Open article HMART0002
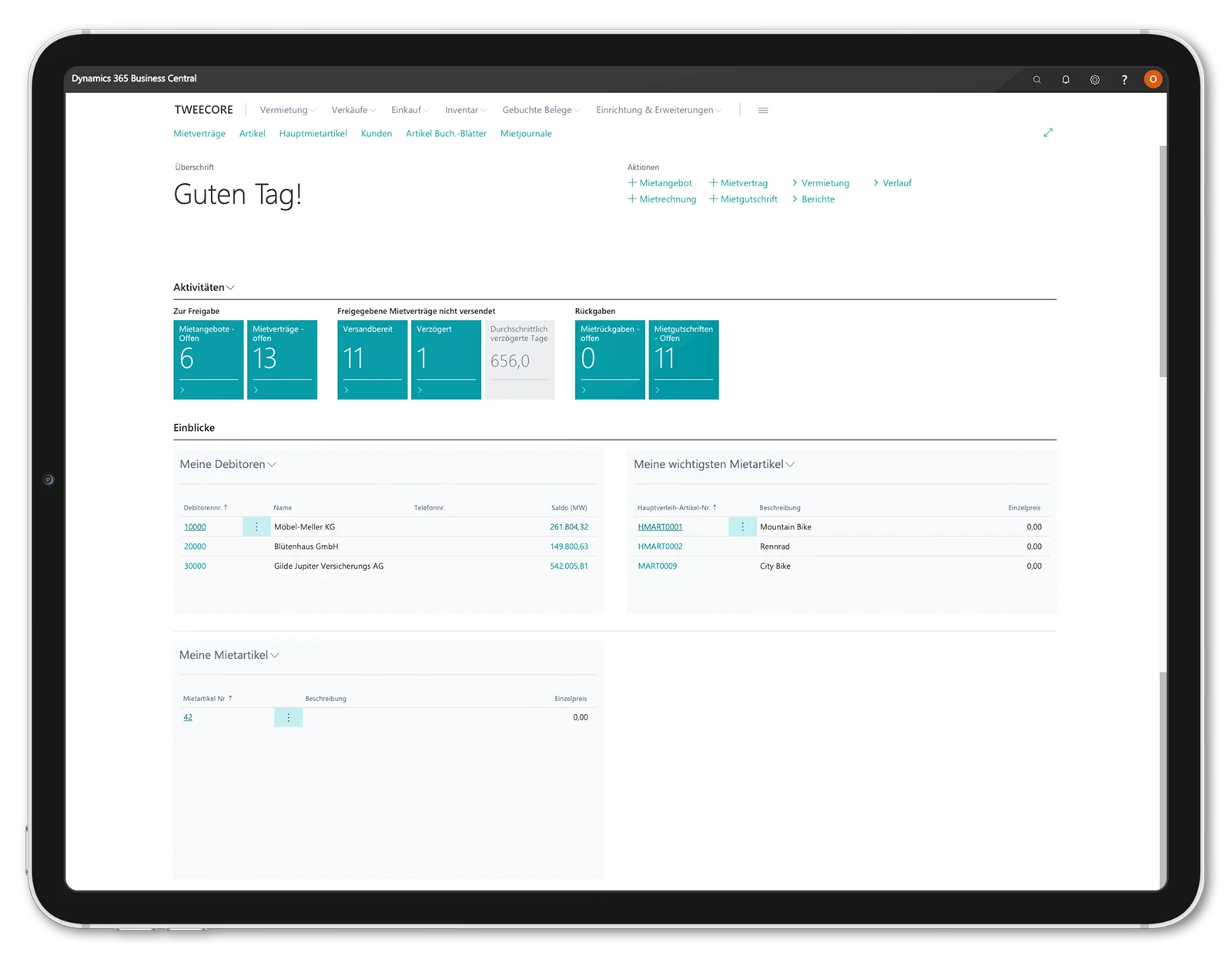The width and height of the screenshot is (1232, 959). pos(660,546)
